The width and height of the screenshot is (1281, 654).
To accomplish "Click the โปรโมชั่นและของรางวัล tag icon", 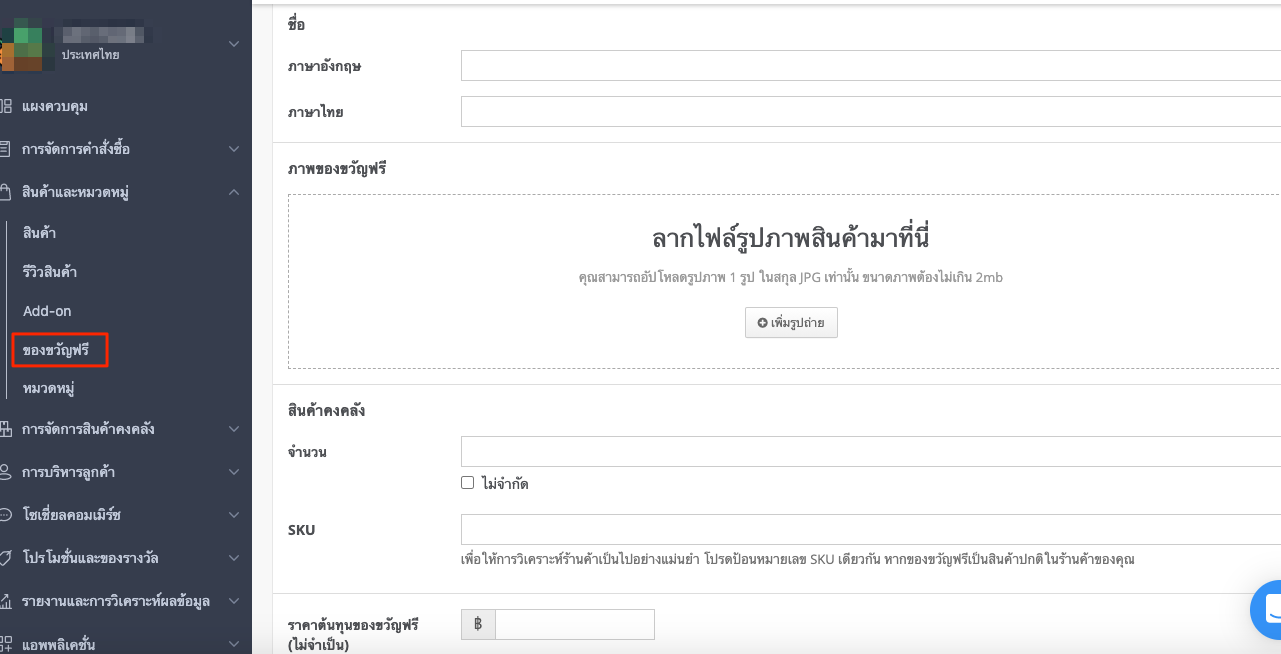I will click(x=5, y=557).
